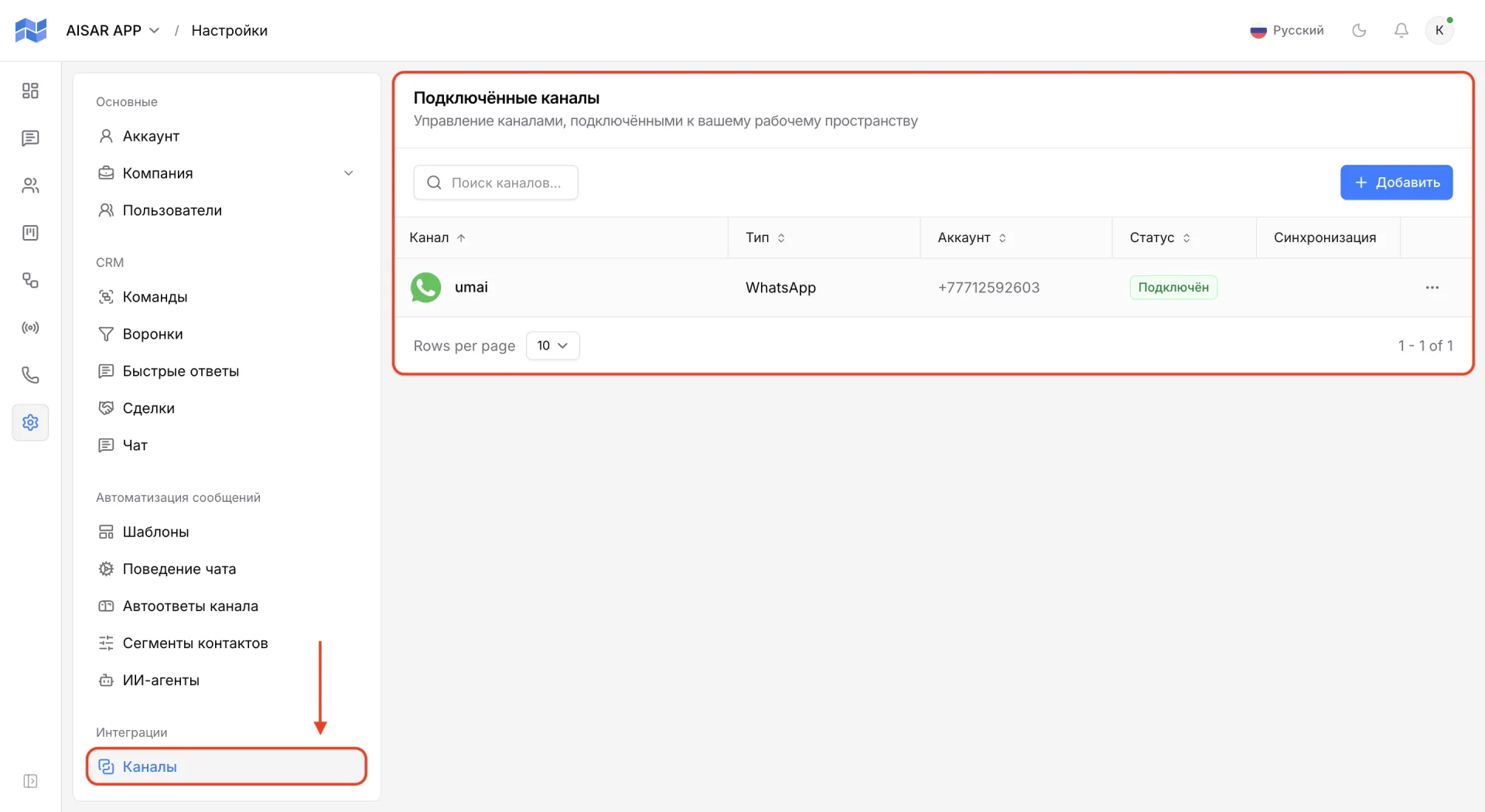Open Команды in CRM section
1485x812 pixels.
point(227,297)
